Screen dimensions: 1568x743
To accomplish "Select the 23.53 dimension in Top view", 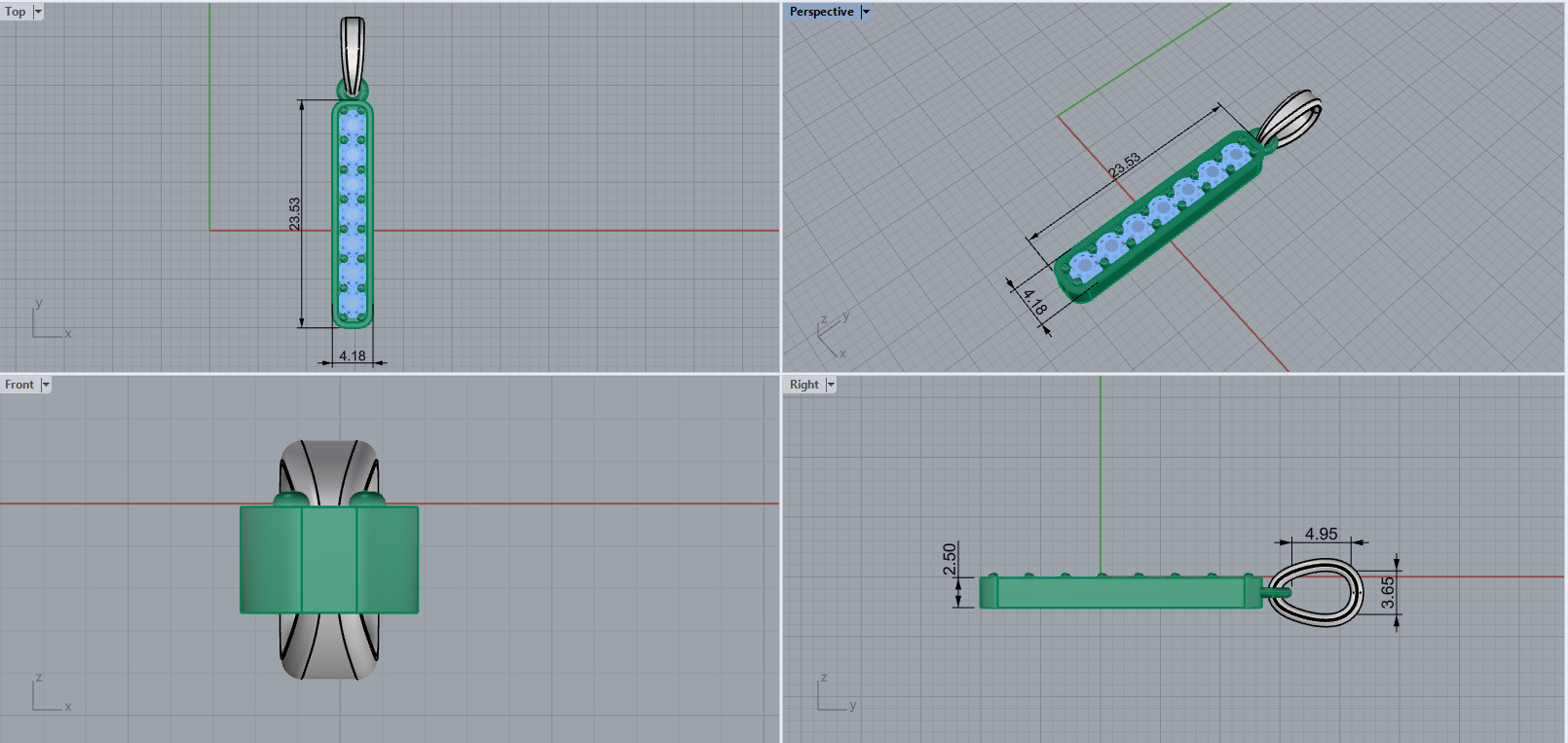I will pyautogui.click(x=294, y=214).
